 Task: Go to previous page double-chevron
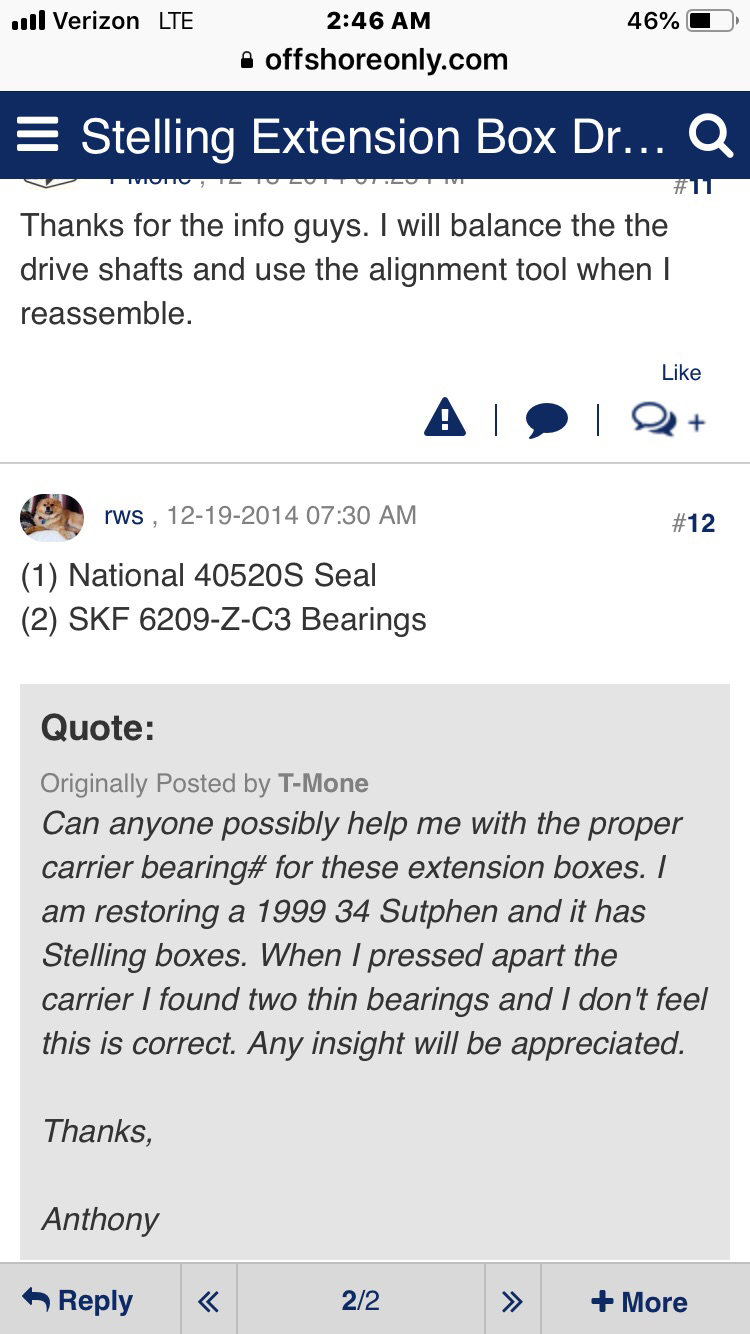(208, 1301)
